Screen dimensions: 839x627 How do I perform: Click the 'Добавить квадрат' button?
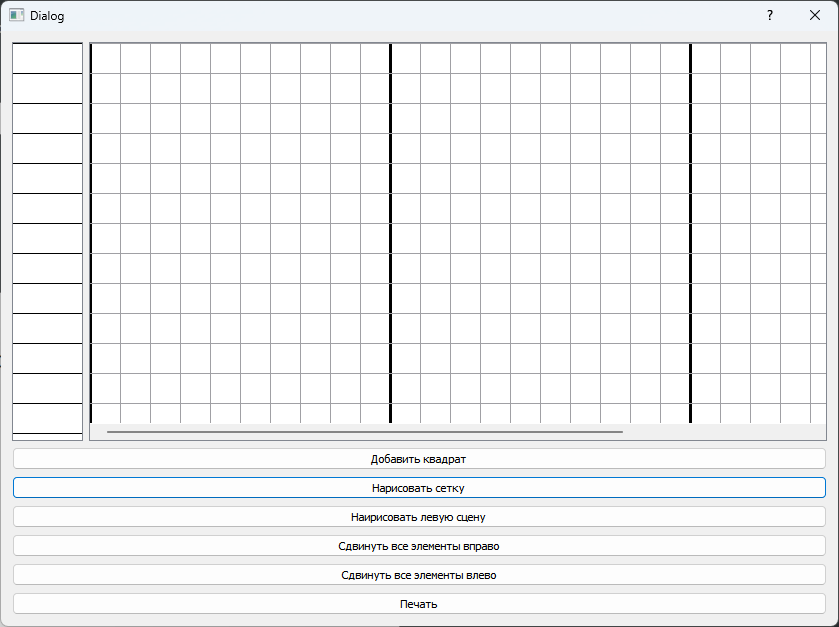(x=419, y=459)
